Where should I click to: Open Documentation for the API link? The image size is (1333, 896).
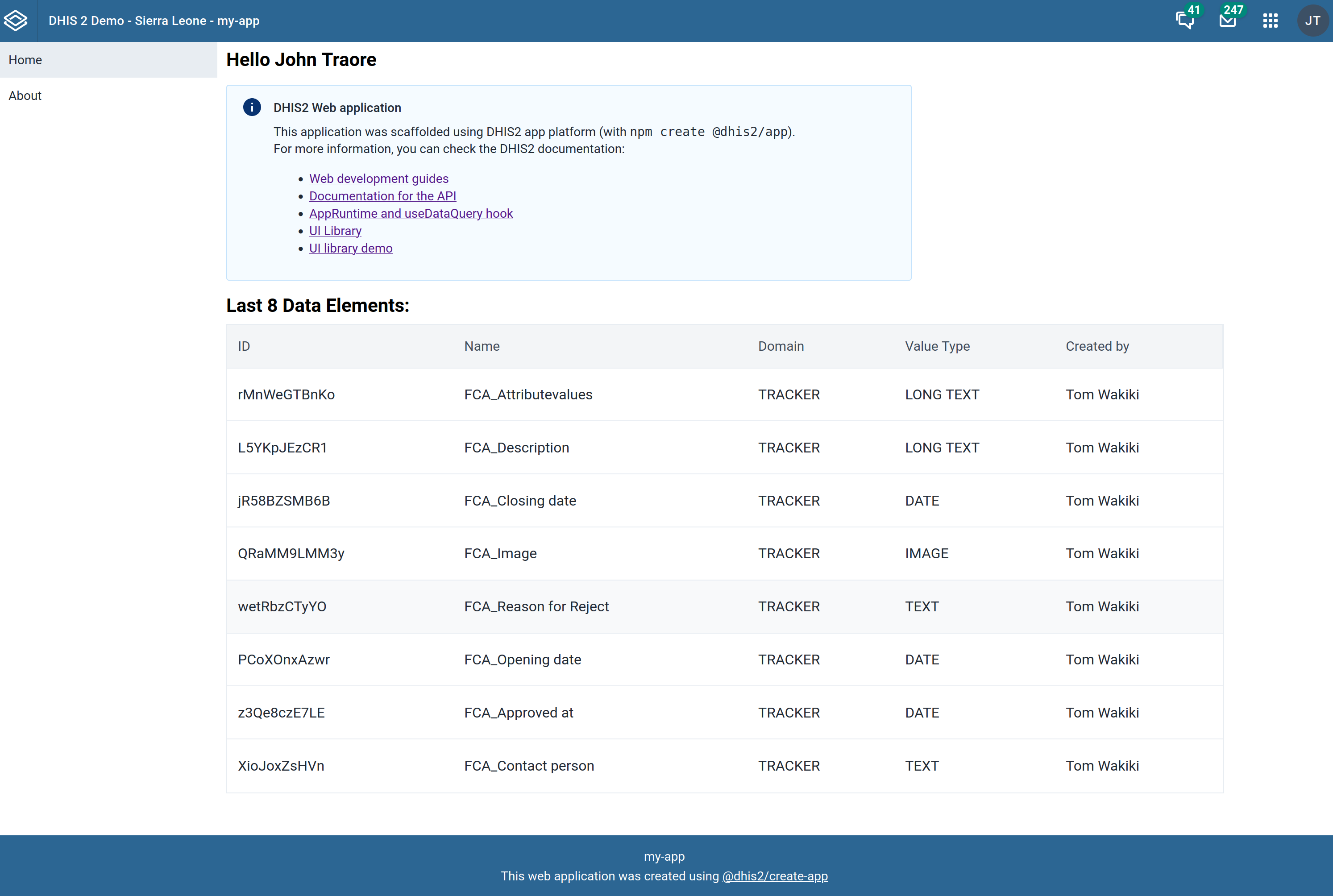[382, 196]
